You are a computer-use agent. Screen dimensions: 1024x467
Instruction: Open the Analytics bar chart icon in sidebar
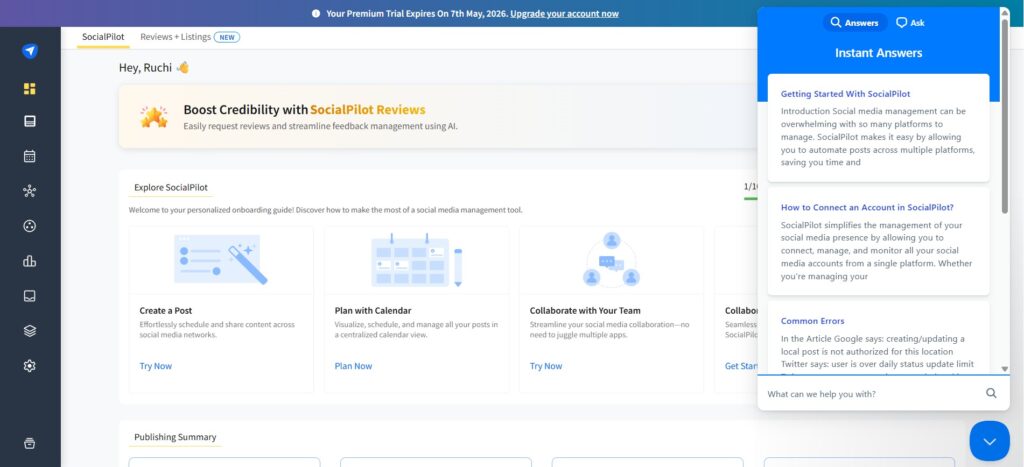point(29,261)
